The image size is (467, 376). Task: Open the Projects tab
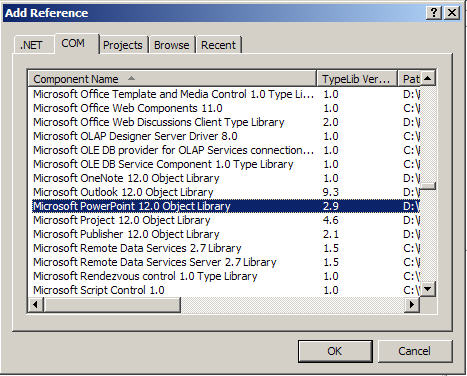(123, 45)
